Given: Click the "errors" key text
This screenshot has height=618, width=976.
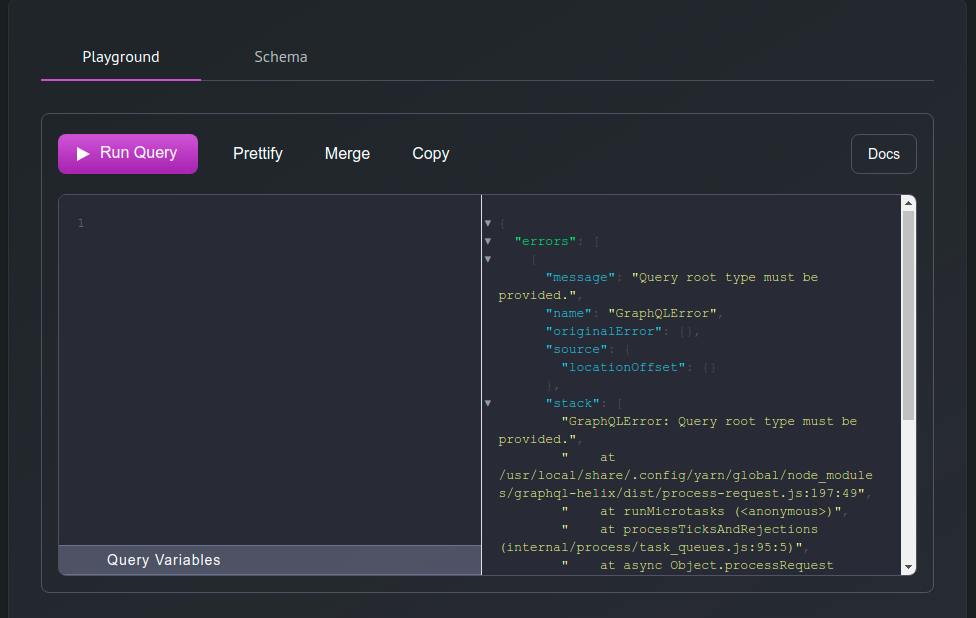Looking at the screenshot, I should click(545, 241).
